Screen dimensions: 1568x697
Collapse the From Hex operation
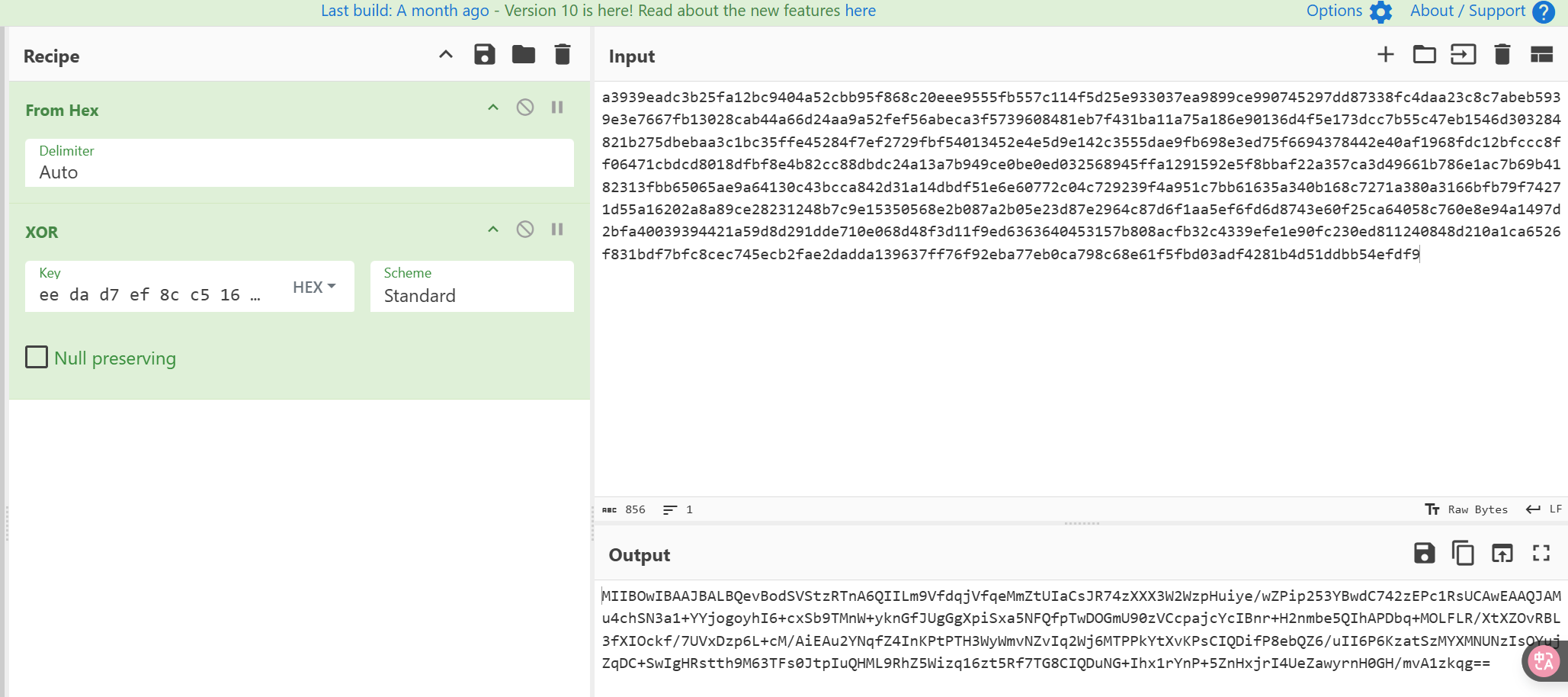coord(493,108)
